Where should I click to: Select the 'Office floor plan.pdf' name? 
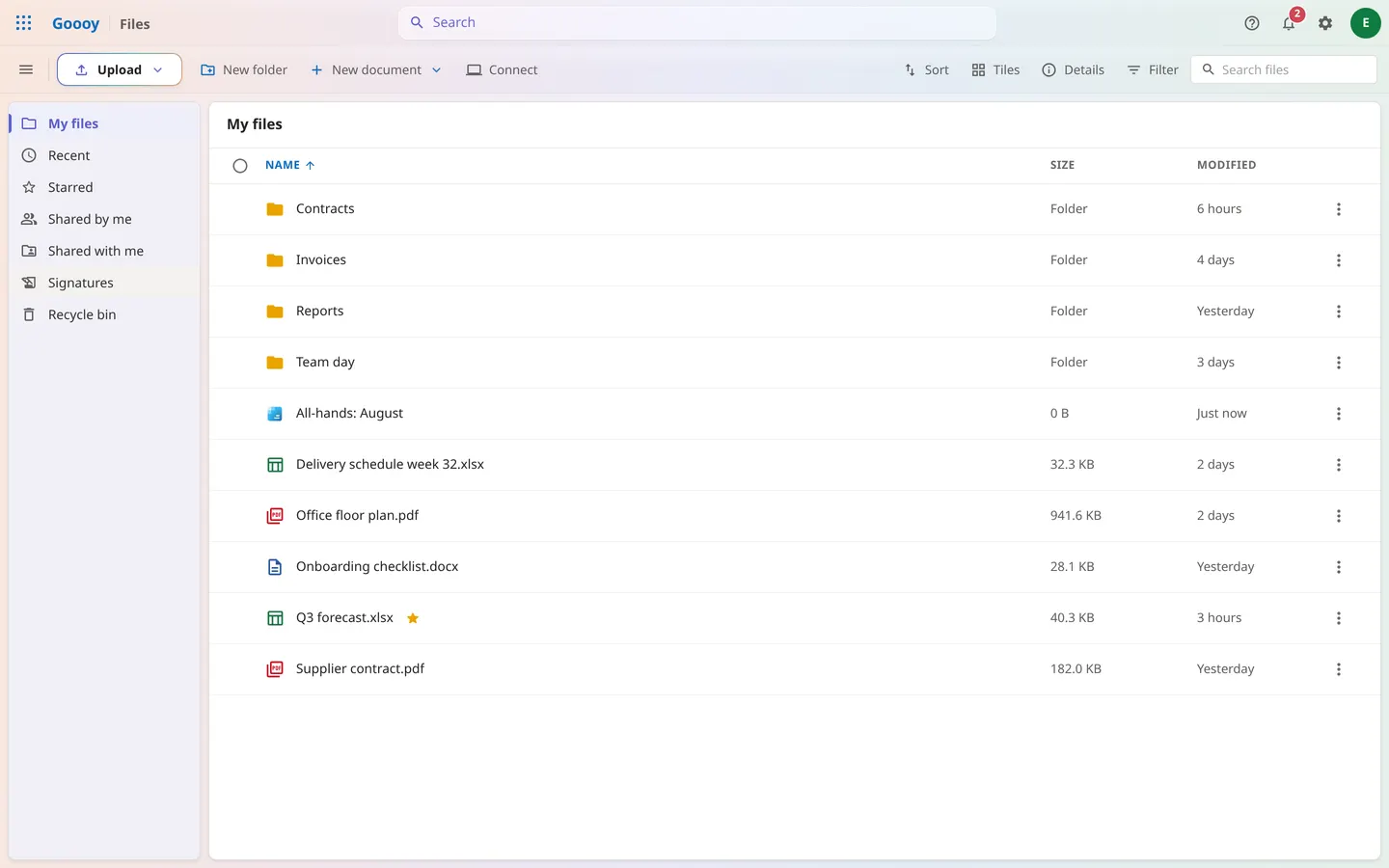point(357,516)
